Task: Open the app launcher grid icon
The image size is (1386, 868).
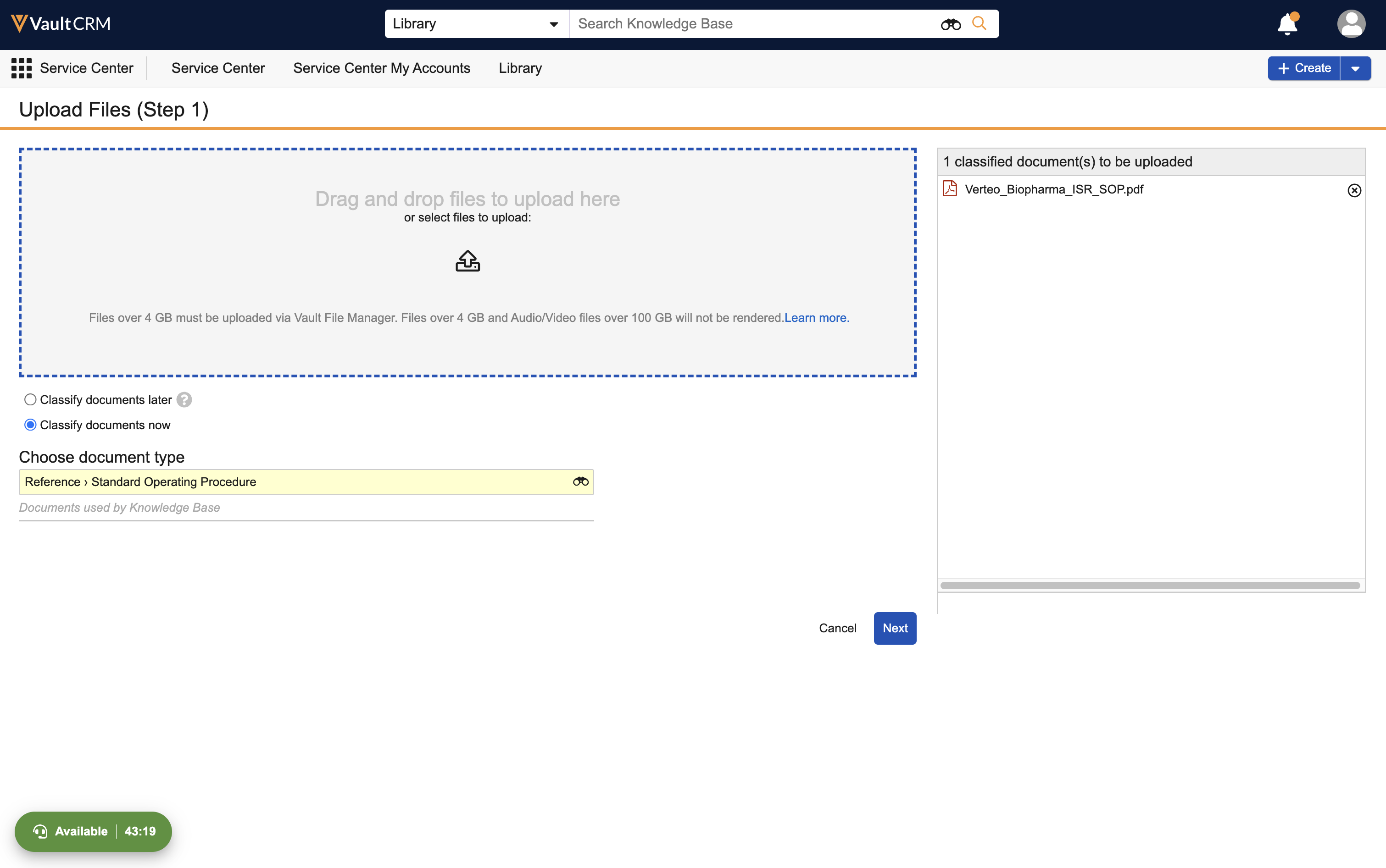Action: pyautogui.click(x=21, y=68)
